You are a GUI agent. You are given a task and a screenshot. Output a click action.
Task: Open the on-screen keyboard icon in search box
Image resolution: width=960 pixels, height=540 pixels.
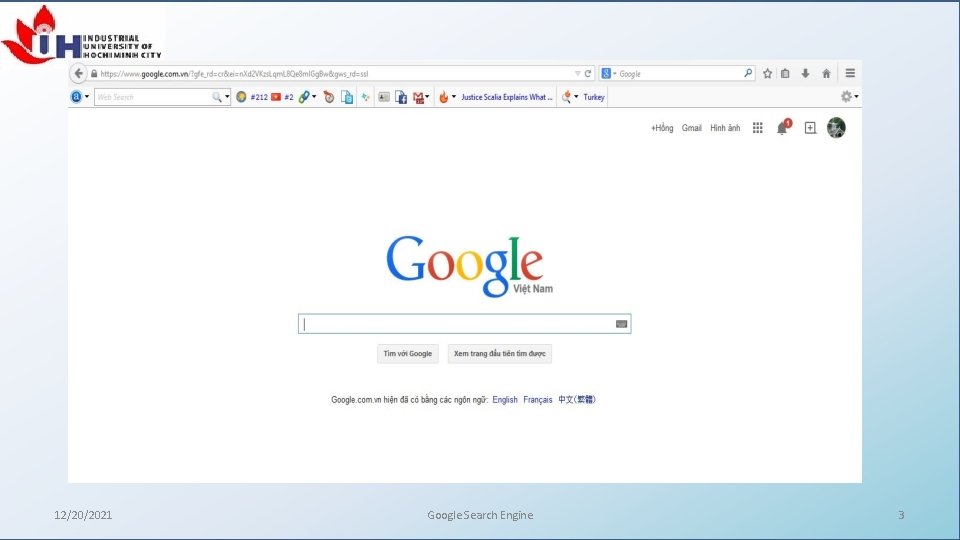(x=621, y=324)
